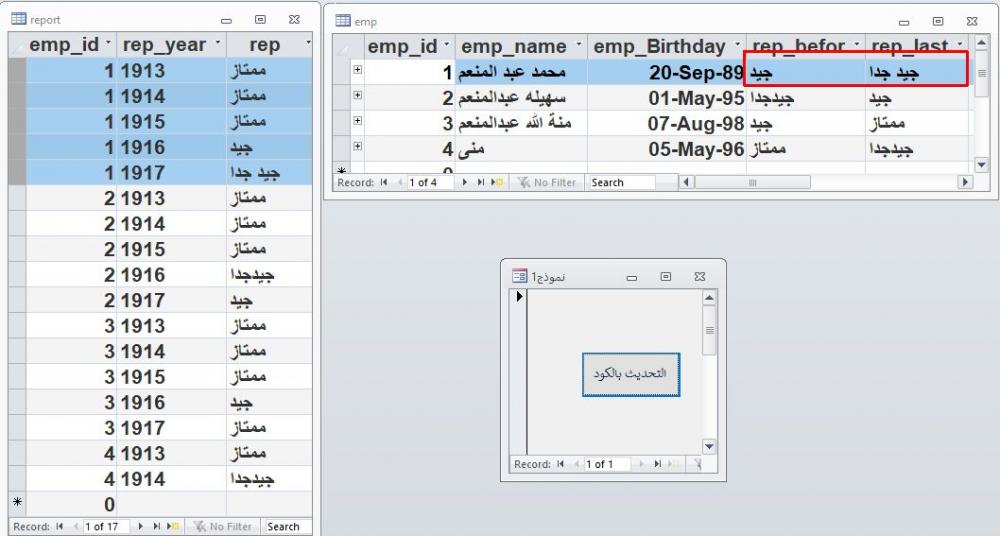Click previous record arrow in report navigator
Image resolution: width=1000 pixels, height=536 pixels.
click(76, 526)
